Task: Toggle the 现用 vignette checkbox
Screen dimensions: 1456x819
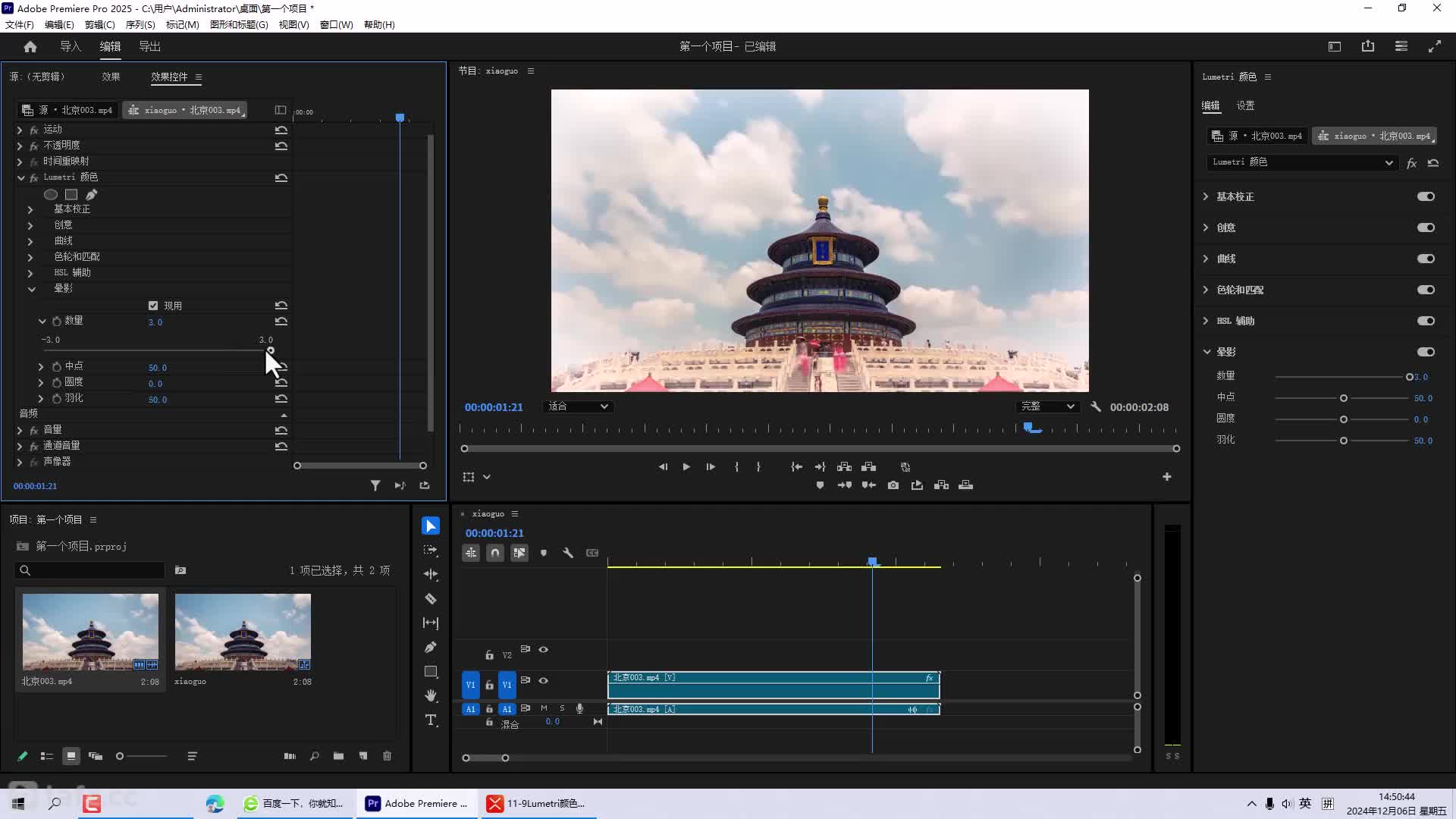Action: pos(153,306)
